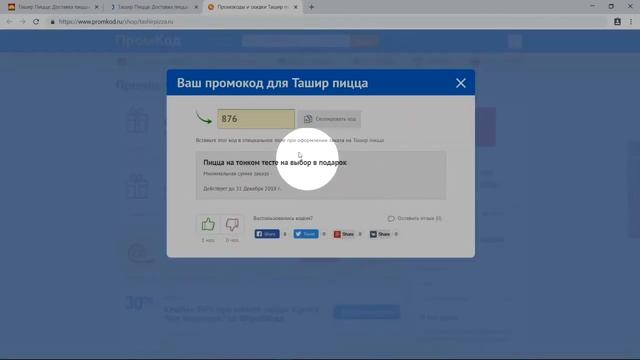Go back to the previous page
This screenshot has height=360, width=640.
9,22
